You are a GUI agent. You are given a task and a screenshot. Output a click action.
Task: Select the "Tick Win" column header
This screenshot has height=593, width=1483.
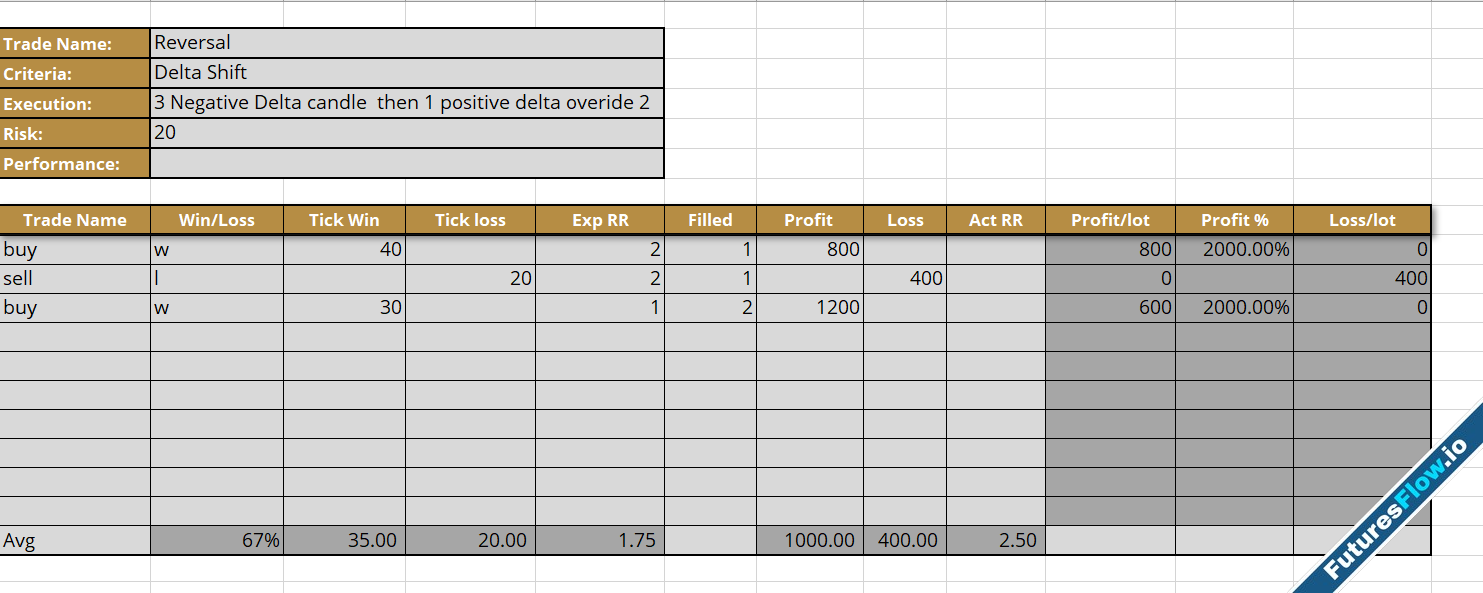coord(344,220)
